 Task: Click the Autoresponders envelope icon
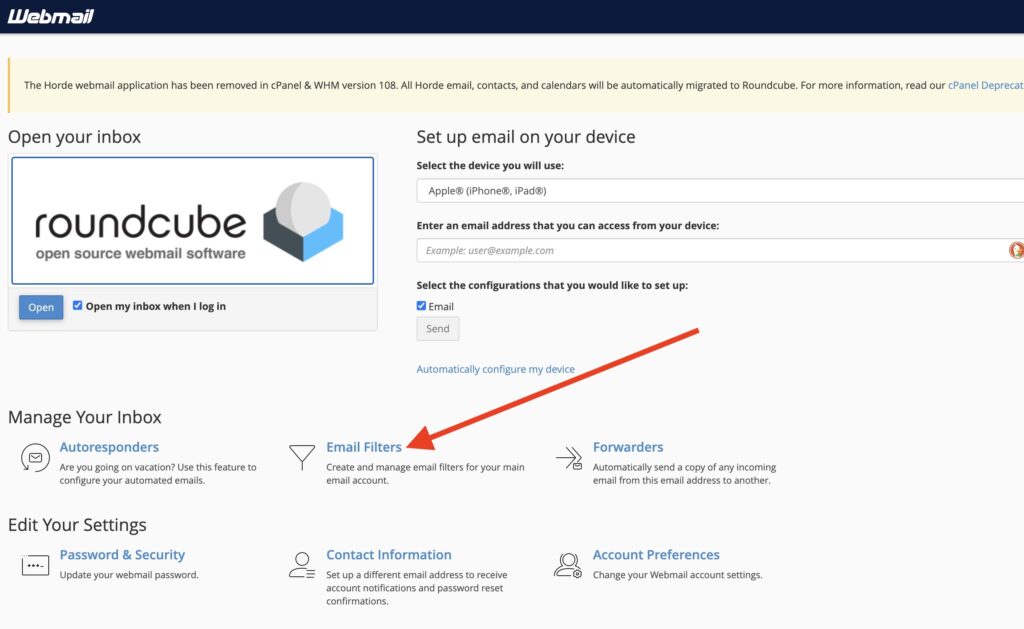coord(35,458)
